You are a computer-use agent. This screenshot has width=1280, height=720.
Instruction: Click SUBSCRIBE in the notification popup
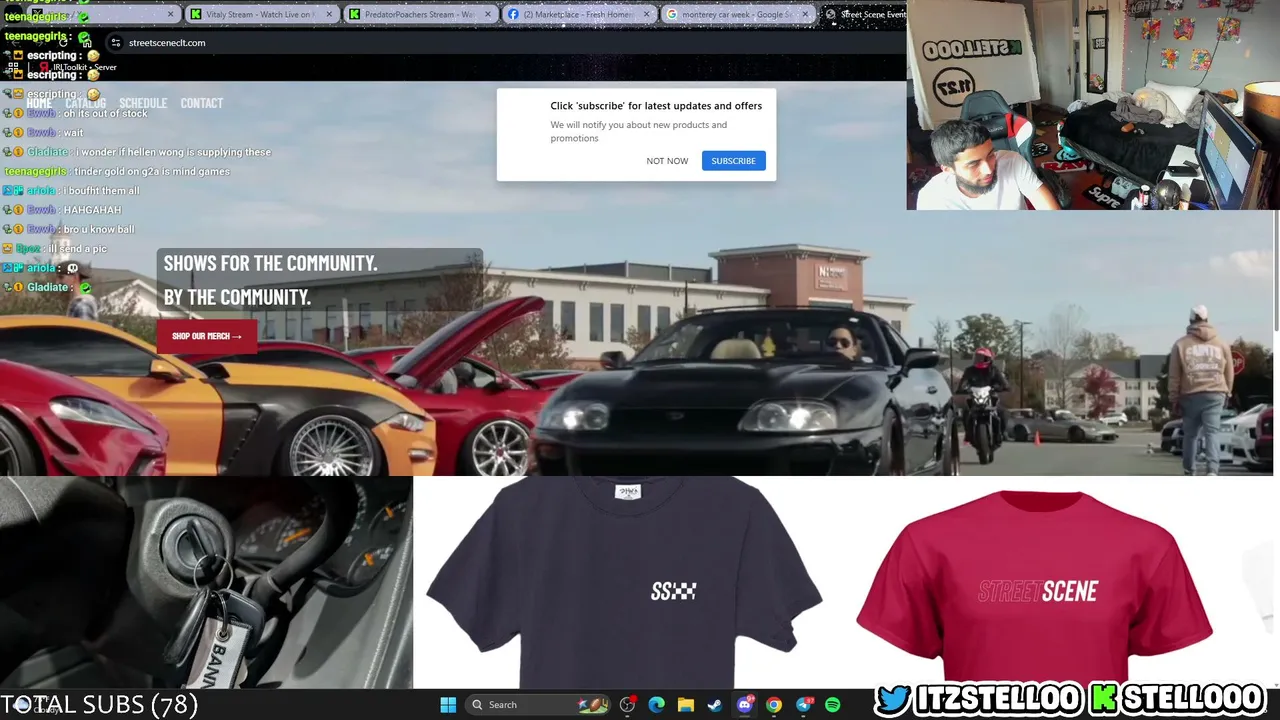[734, 161]
